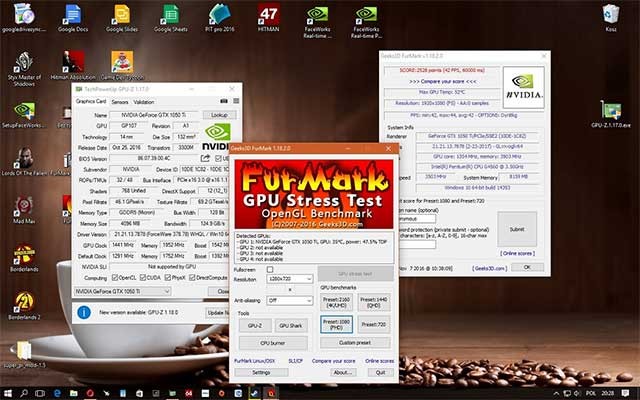Viewport: 640px width, 400px height.
Task: Start the CPU burner in FurMark
Action: [273, 343]
